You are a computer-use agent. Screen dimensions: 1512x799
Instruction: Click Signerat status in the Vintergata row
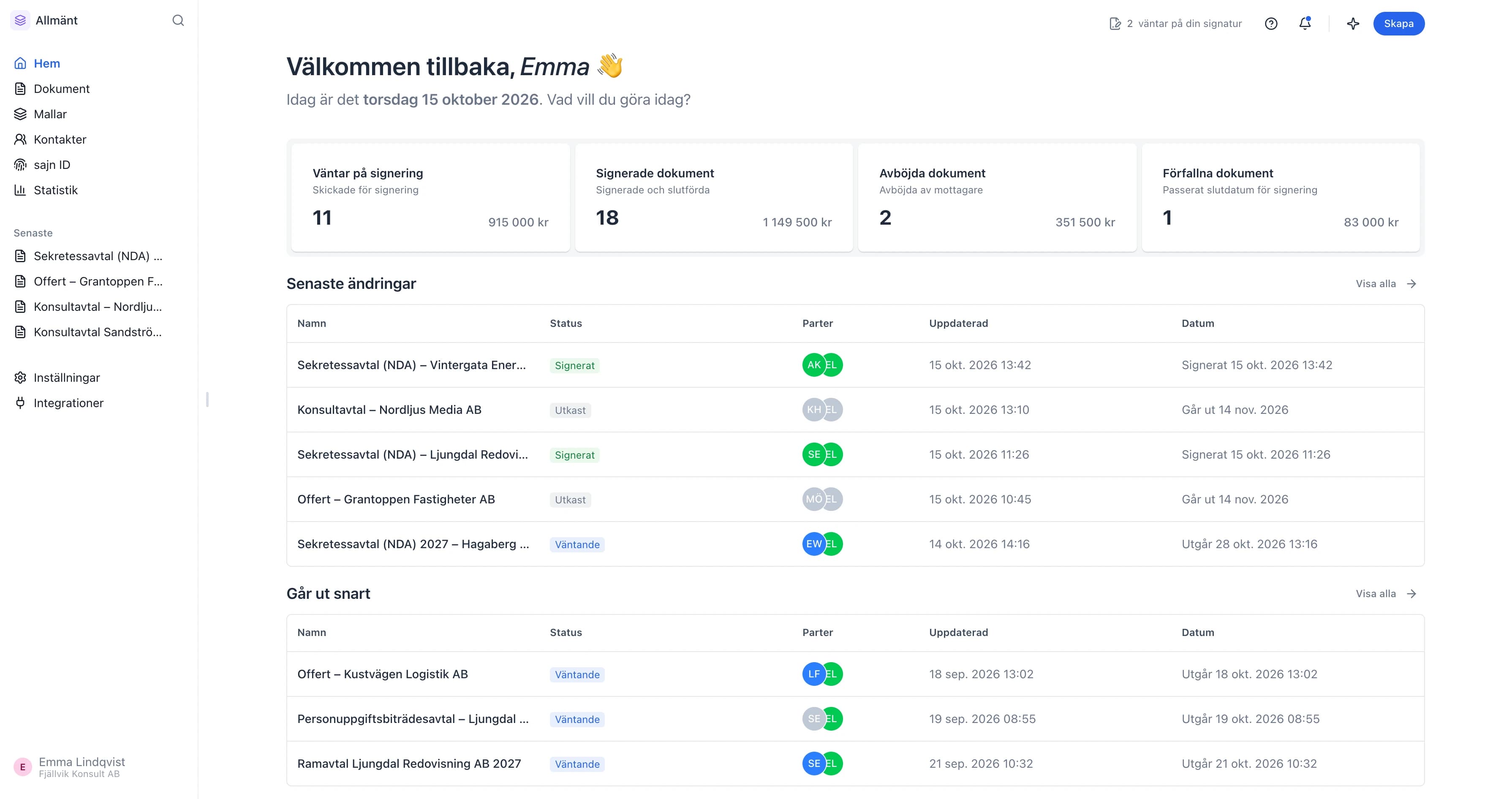point(575,365)
